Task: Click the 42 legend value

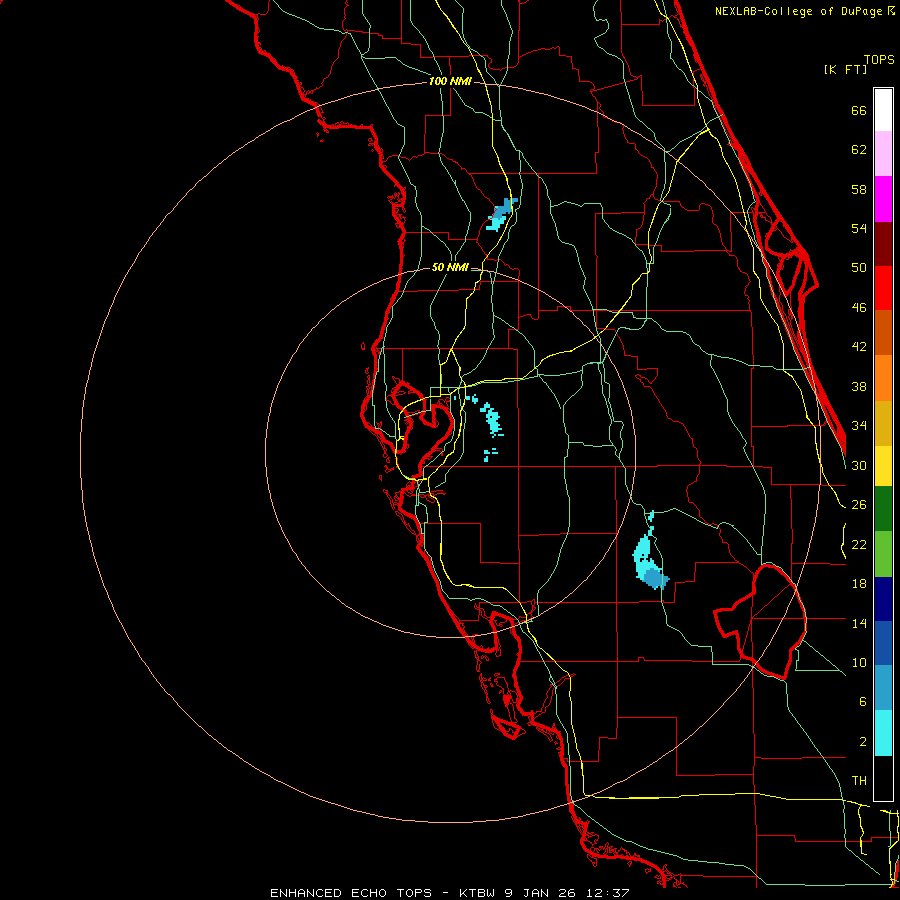Action: coord(859,347)
